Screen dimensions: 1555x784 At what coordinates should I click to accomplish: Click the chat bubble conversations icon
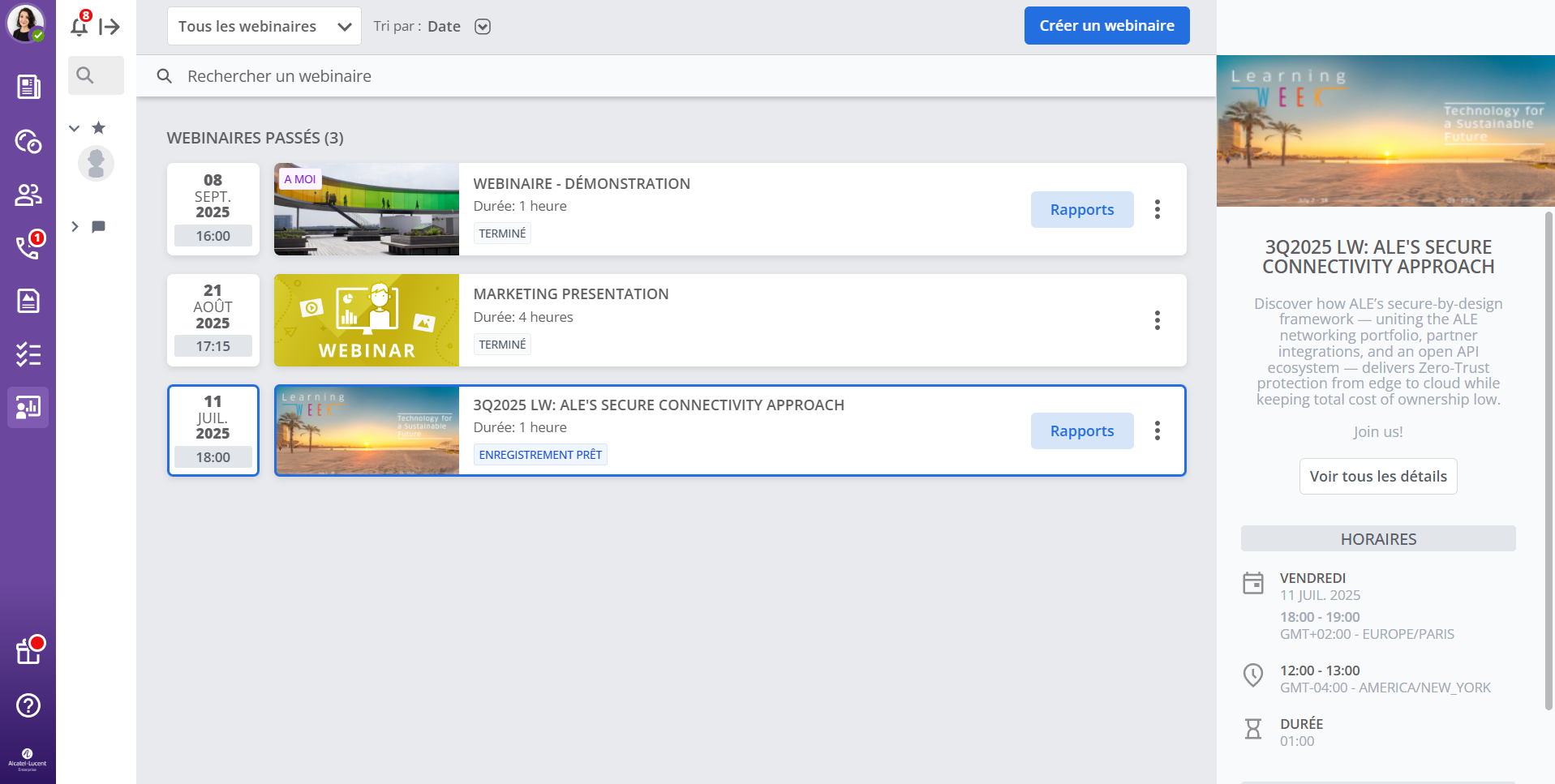(99, 226)
